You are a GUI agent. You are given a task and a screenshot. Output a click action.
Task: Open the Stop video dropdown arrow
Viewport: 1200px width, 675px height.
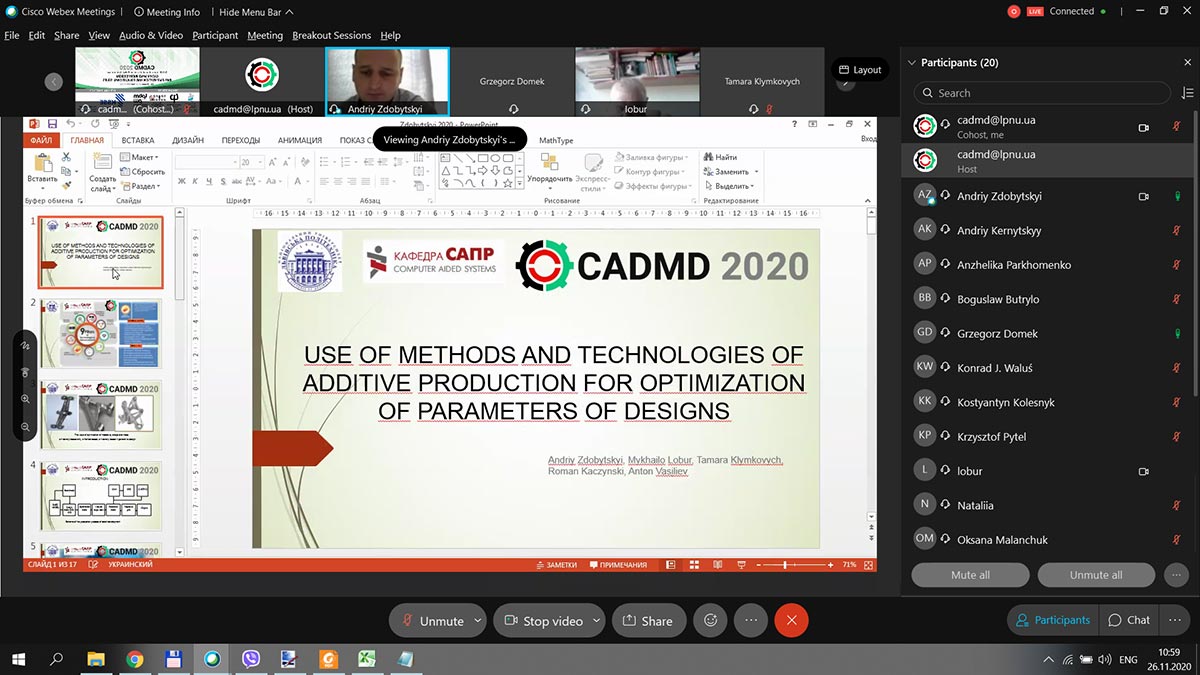point(595,620)
